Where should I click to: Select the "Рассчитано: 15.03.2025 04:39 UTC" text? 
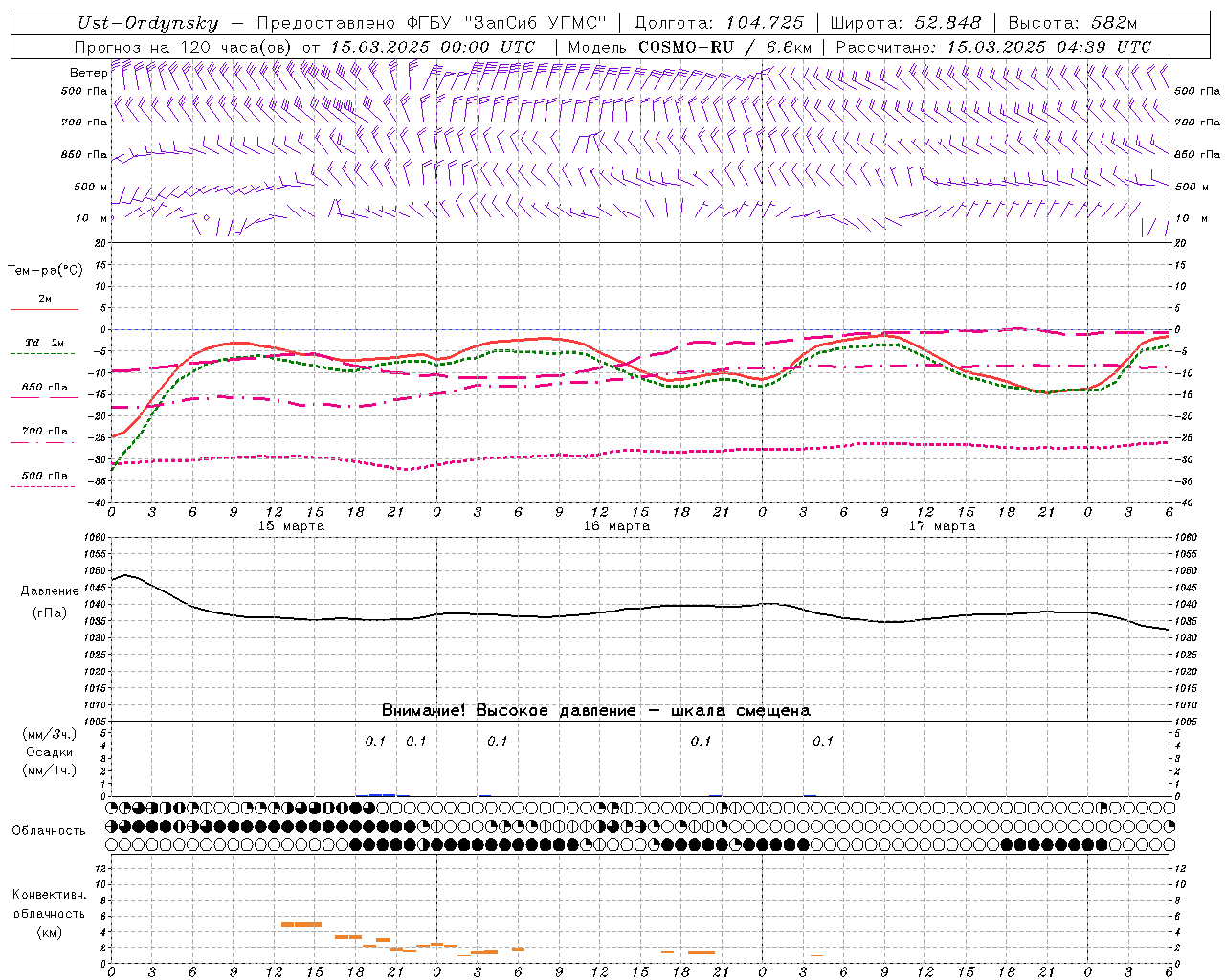click(x=993, y=47)
